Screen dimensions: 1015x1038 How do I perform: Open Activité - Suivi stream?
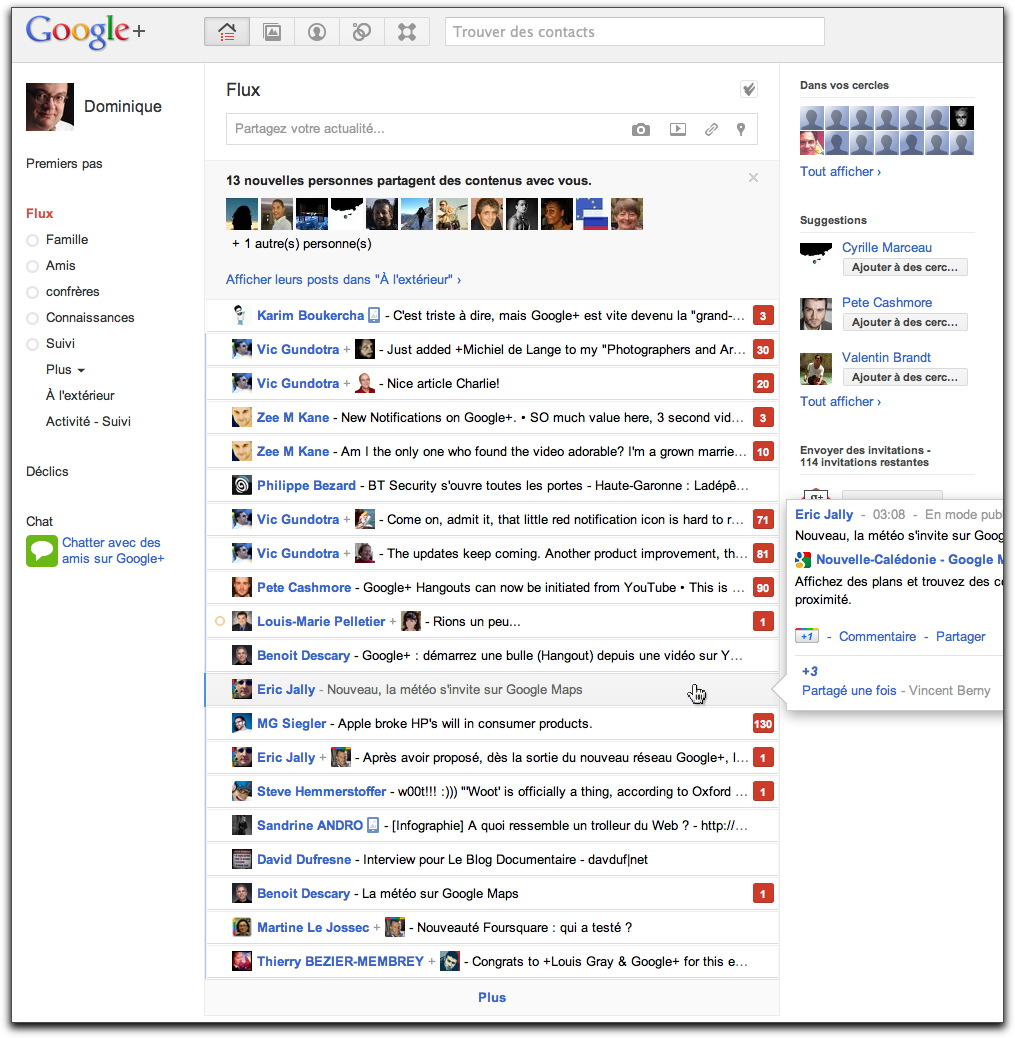(88, 421)
